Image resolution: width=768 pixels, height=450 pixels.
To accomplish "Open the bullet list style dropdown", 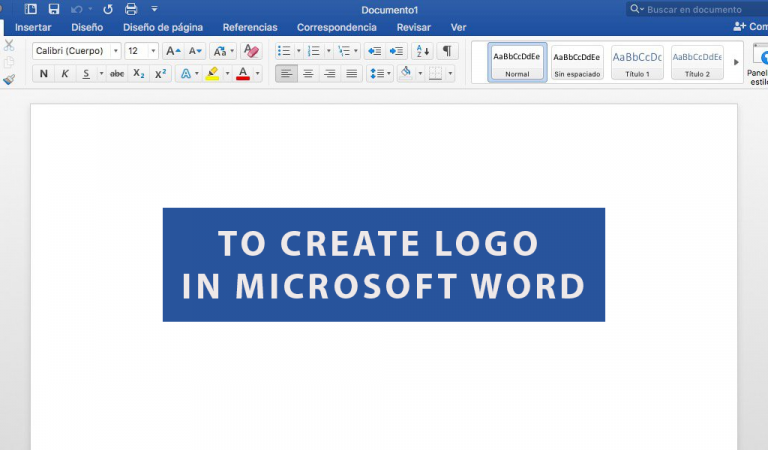I will click(299, 51).
